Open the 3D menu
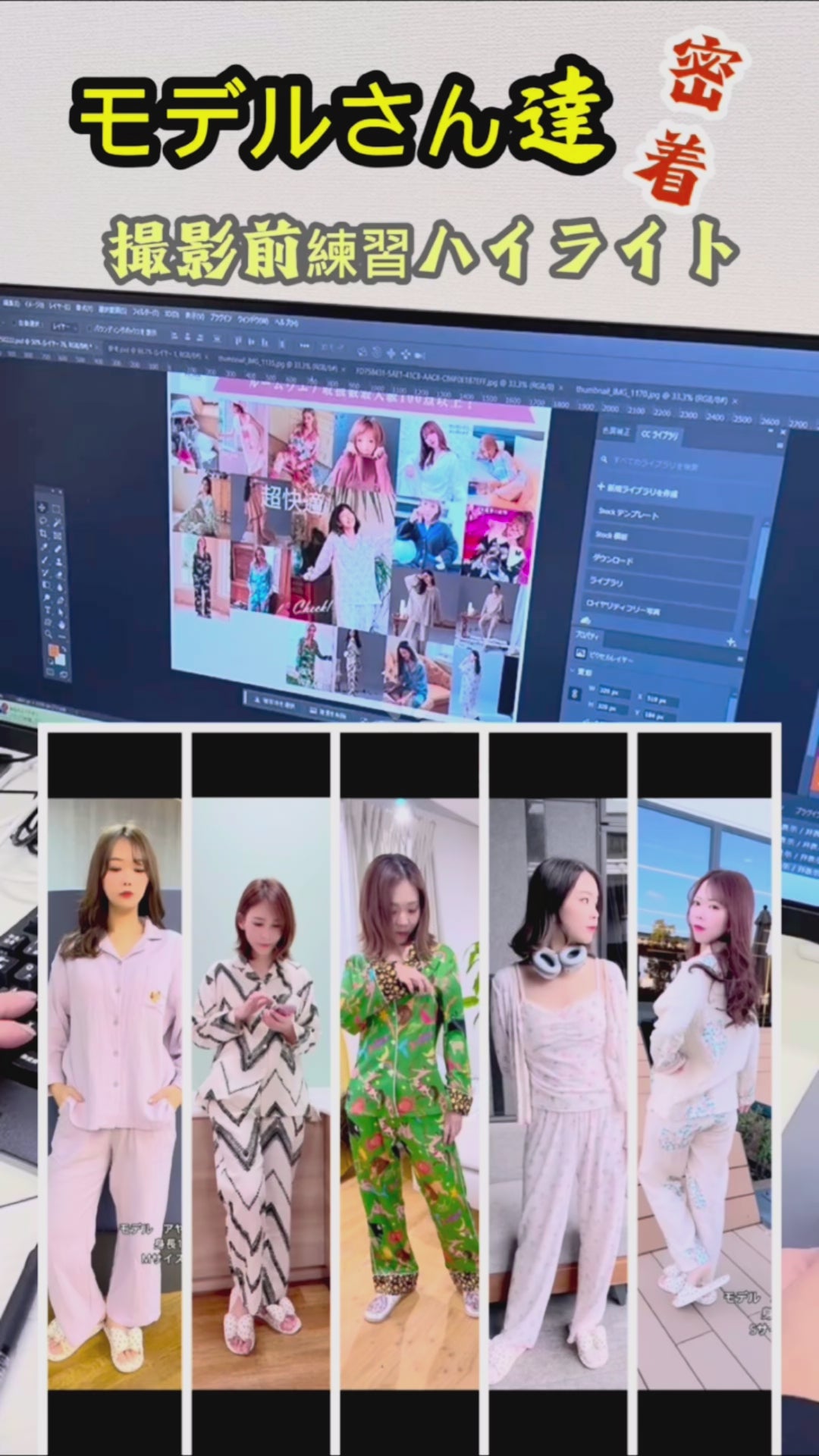Image resolution: width=819 pixels, height=1456 pixels. click(171, 313)
